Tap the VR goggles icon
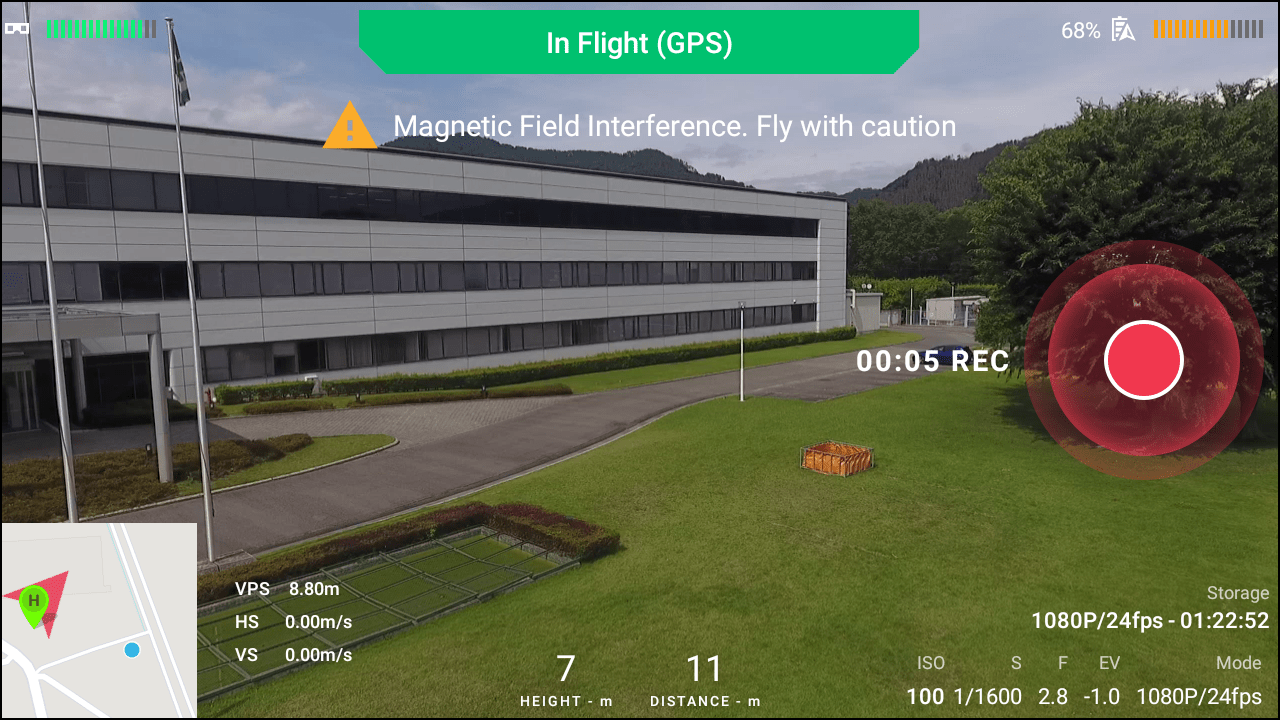This screenshot has width=1280, height=720. coord(17,29)
